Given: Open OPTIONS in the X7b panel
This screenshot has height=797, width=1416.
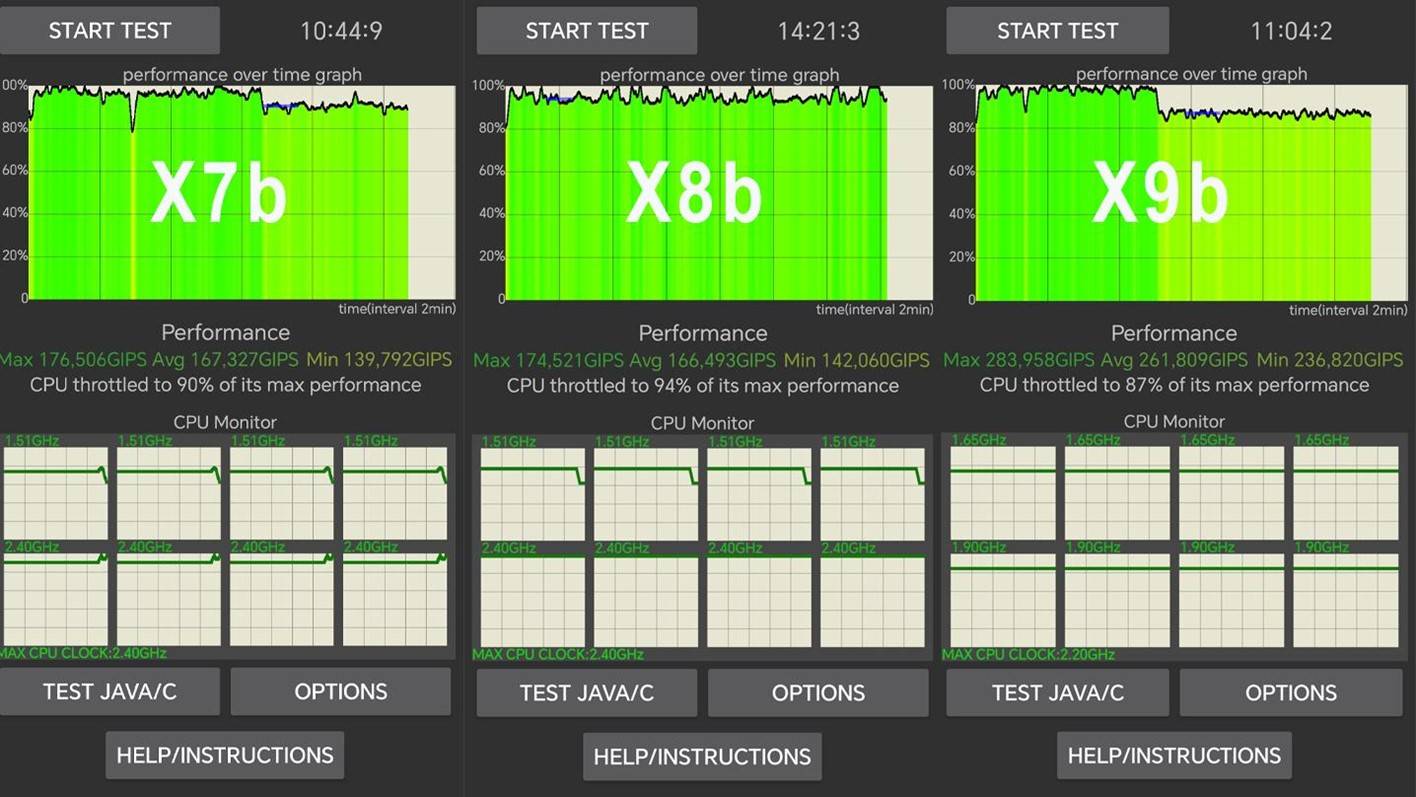Looking at the screenshot, I should pyautogui.click(x=341, y=692).
